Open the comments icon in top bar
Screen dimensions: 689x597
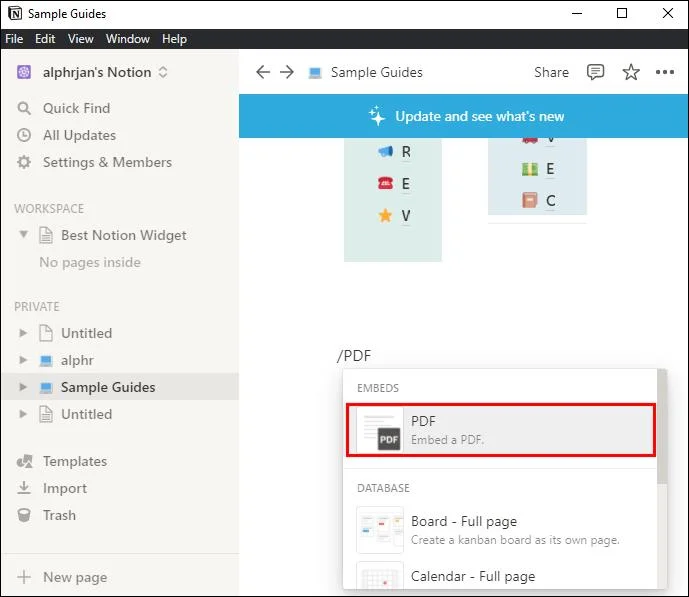pos(595,72)
